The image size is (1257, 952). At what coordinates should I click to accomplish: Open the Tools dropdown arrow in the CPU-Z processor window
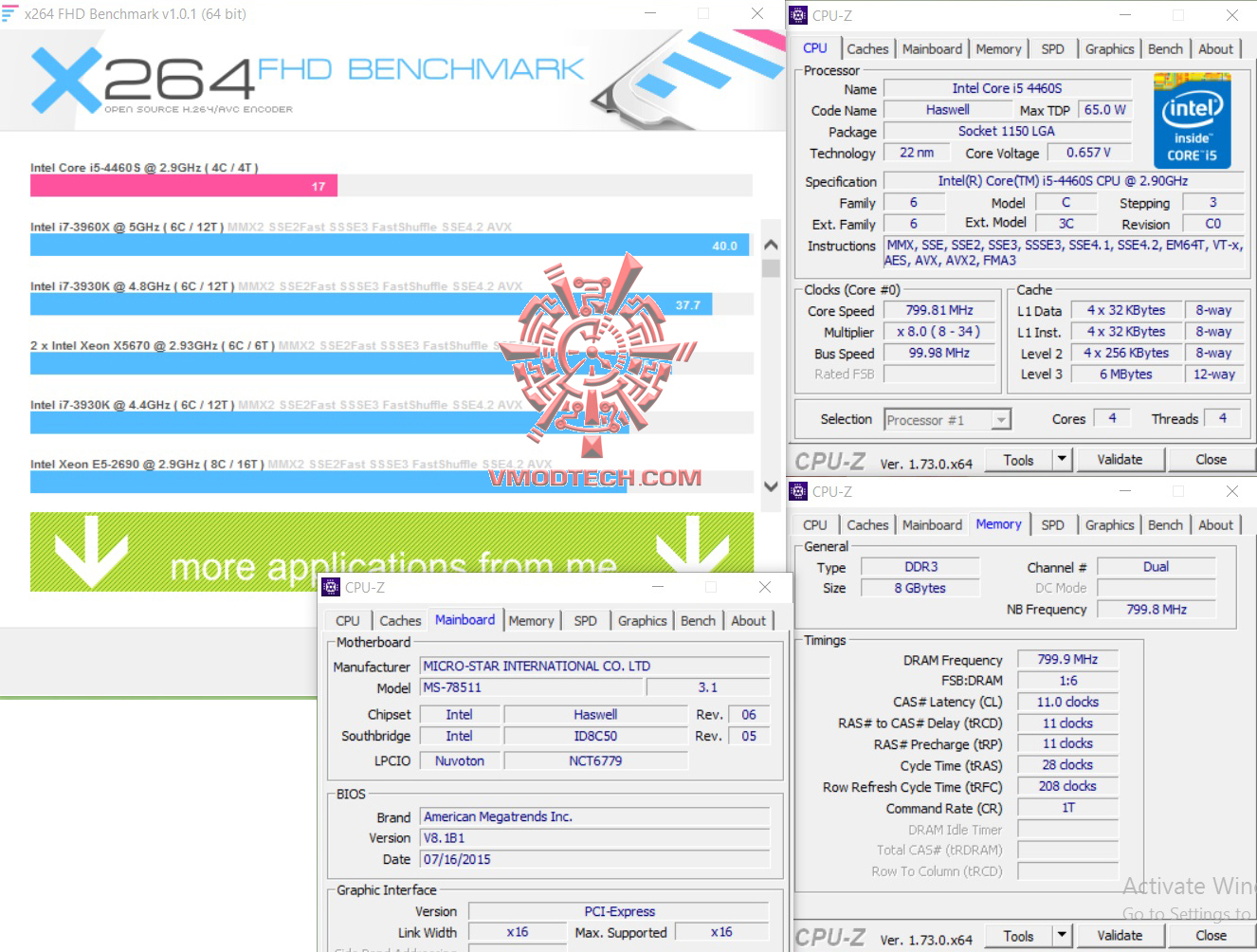pyautogui.click(x=1062, y=460)
